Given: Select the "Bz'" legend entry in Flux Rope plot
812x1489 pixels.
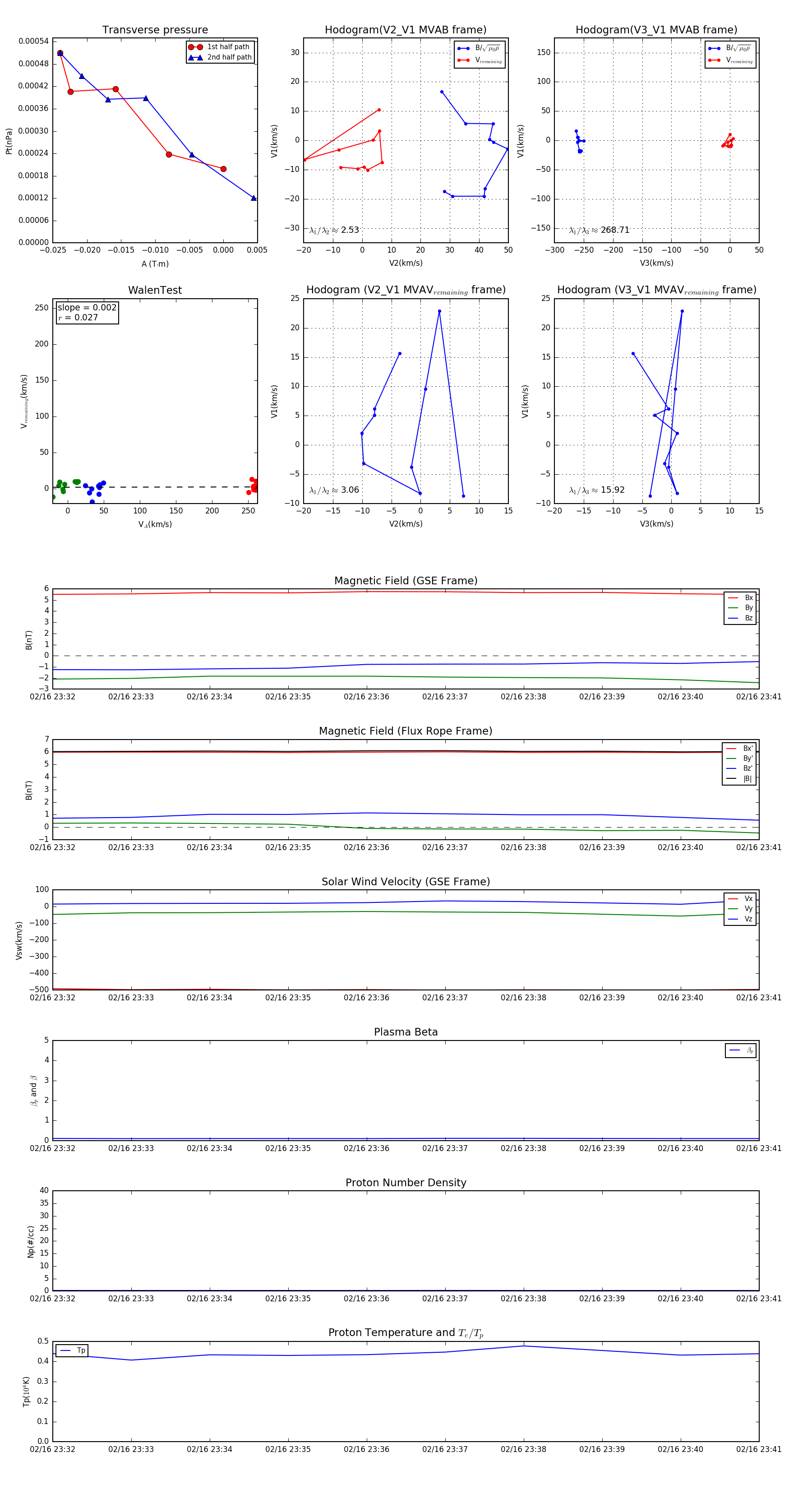Looking at the screenshot, I should (740, 769).
